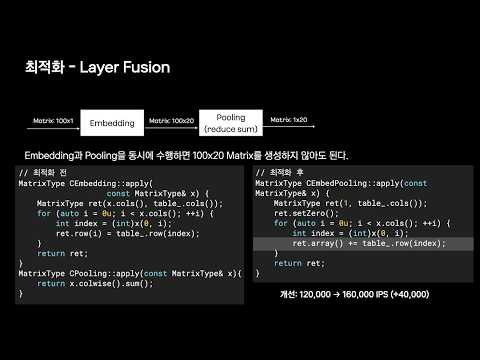The image size is (480, 360).
Task: Click the sentence starting "Embedding과 Pooling을 동시에"
Action: click(186, 155)
